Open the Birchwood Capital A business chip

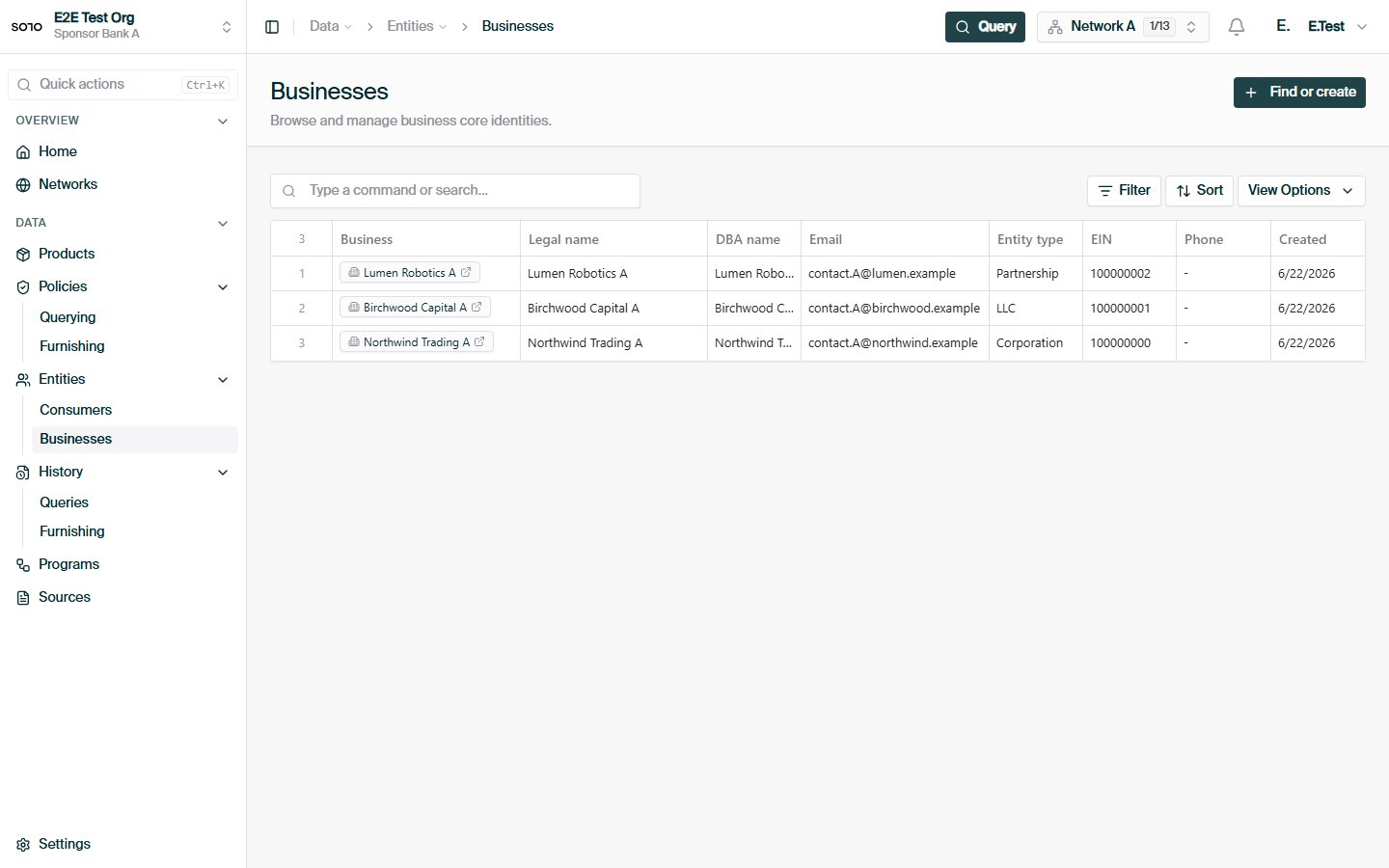[415, 308]
